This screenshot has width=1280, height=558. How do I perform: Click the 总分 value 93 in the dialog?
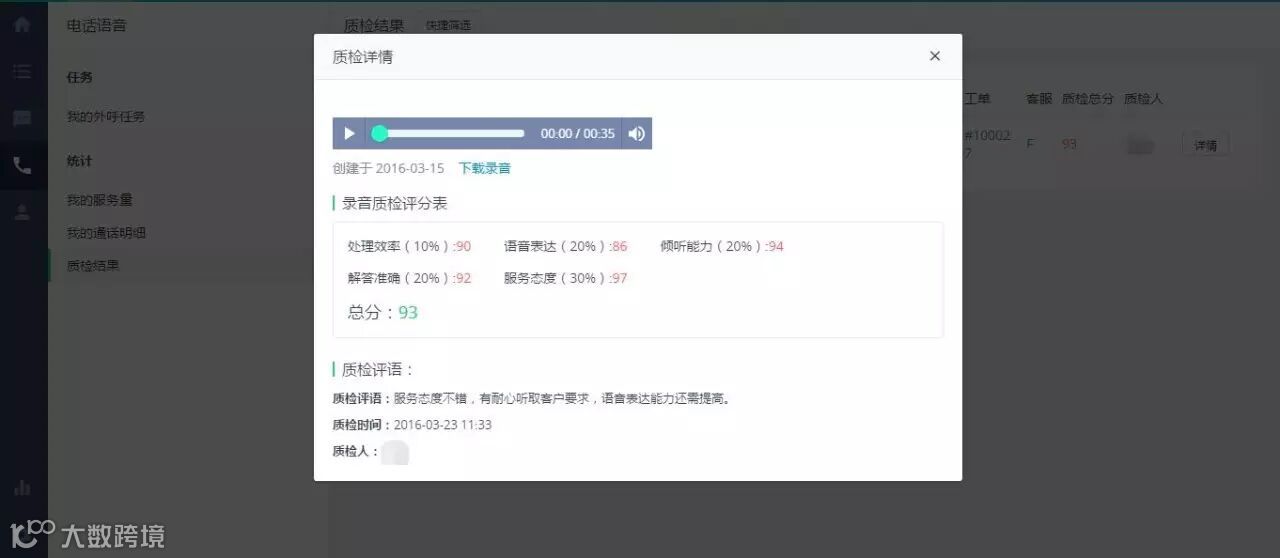pyautogui.click(x=408, y=312)
